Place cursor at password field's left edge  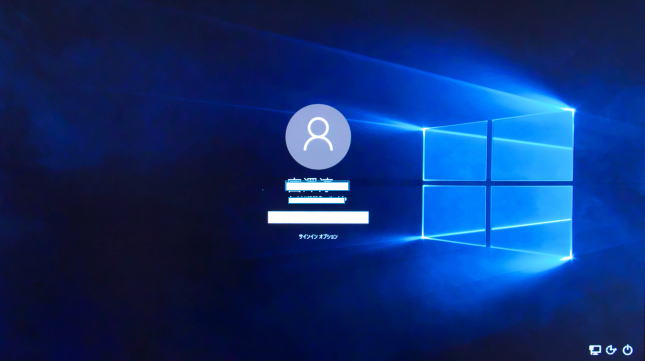[270, 218]
